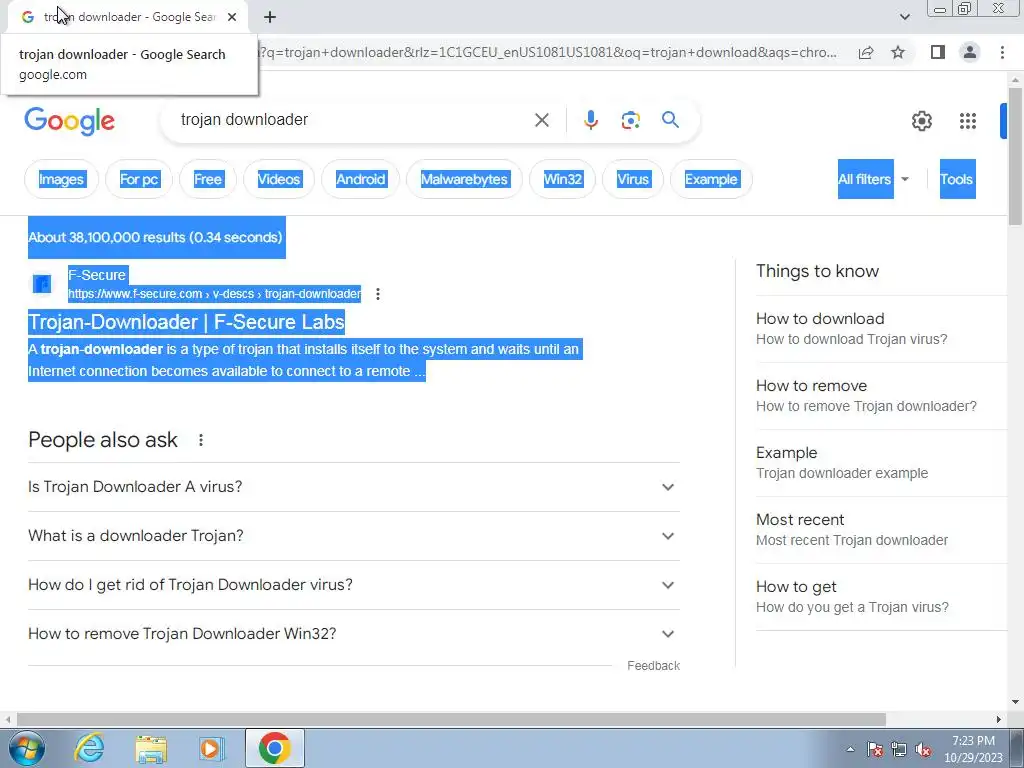Open the Chrome profile avatar icon
This screenshot has width=1024, height=768.
970,52
